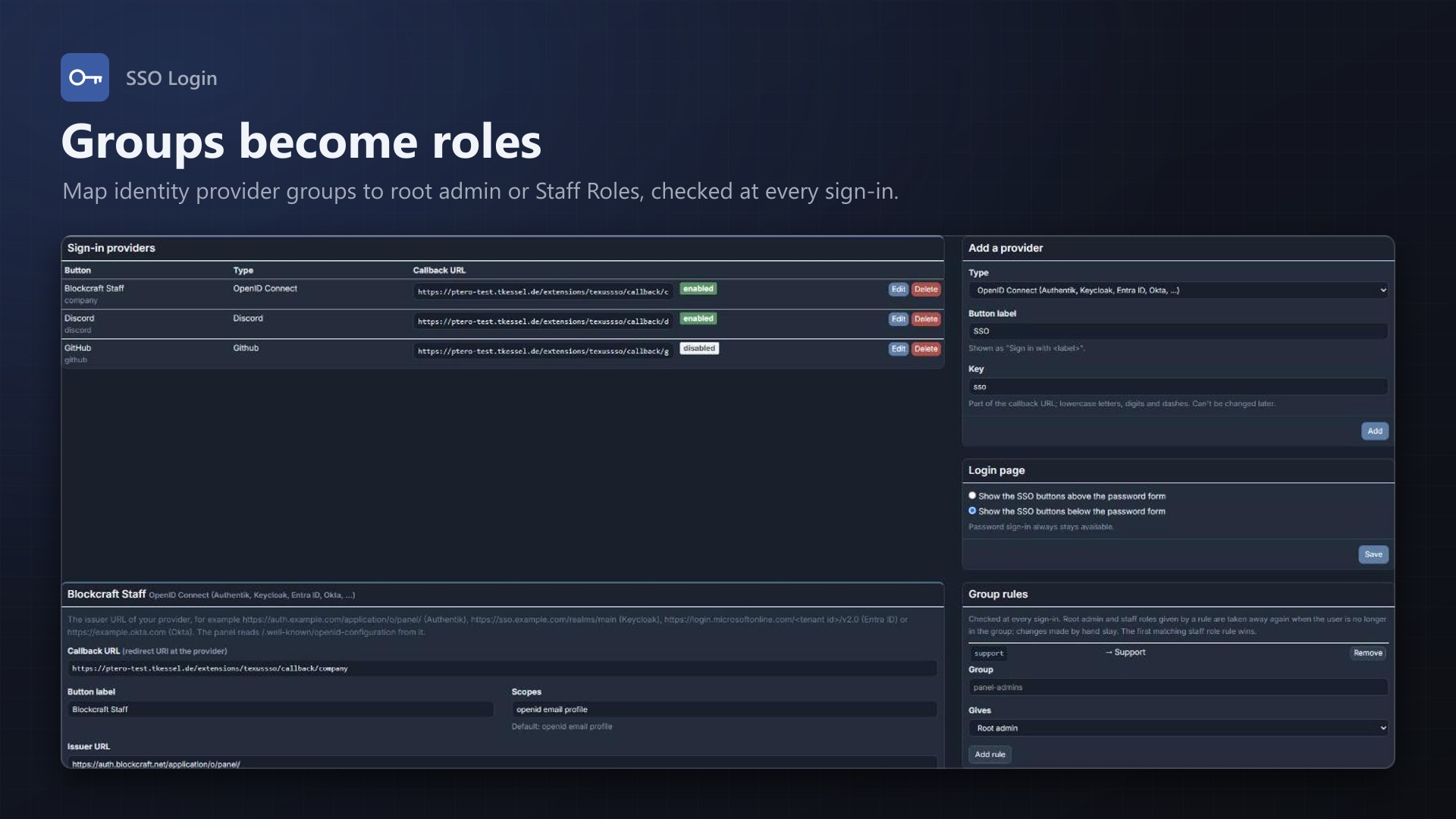1456x819 pixels.
Task: Click the Blockcraft Staff callback URL
Action: 543,292
